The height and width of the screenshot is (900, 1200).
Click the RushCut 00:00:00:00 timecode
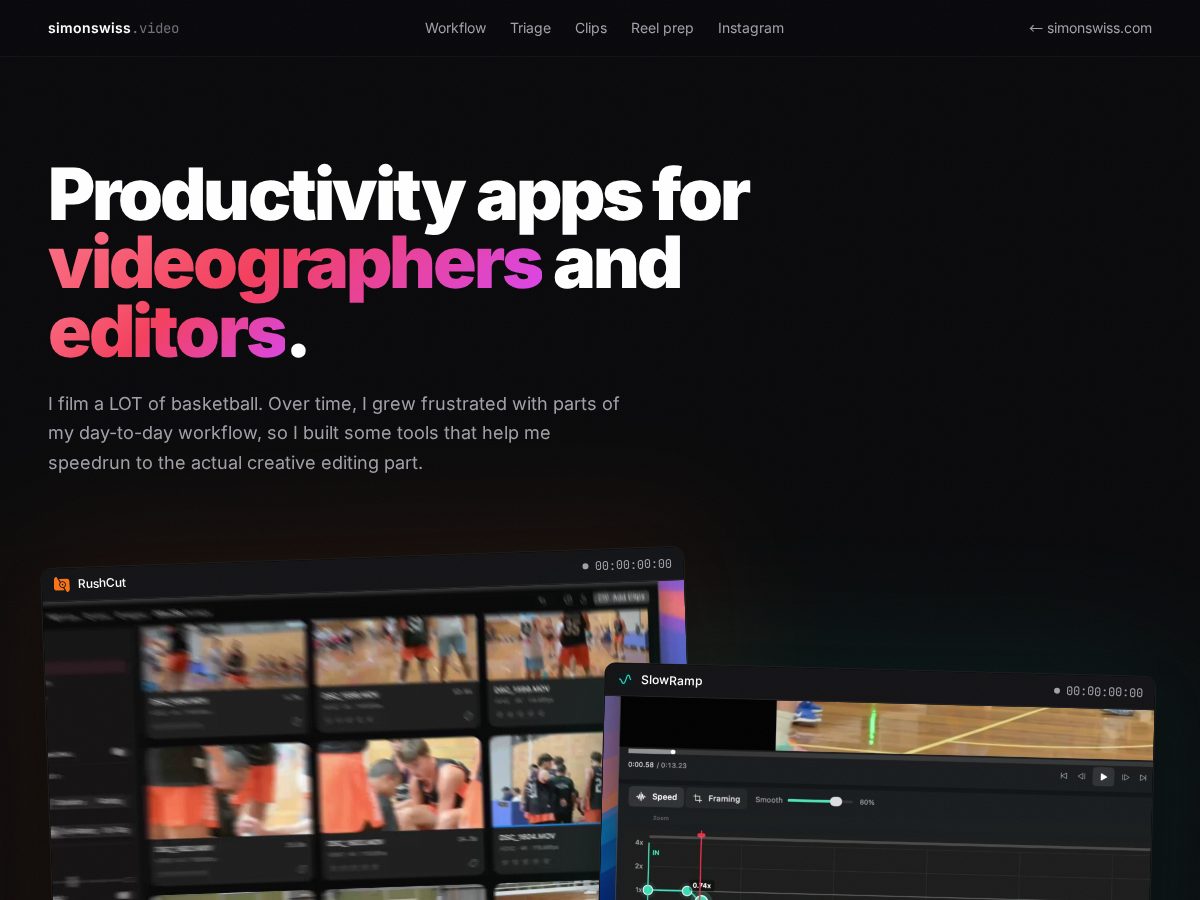[x=633, y=565]
